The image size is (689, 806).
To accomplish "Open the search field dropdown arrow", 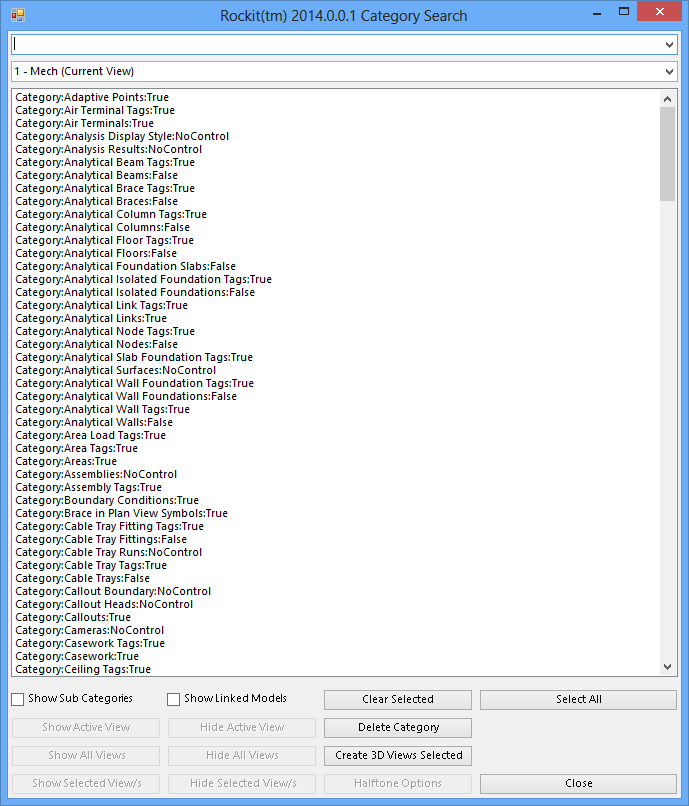I will click(x=669, y=45).
